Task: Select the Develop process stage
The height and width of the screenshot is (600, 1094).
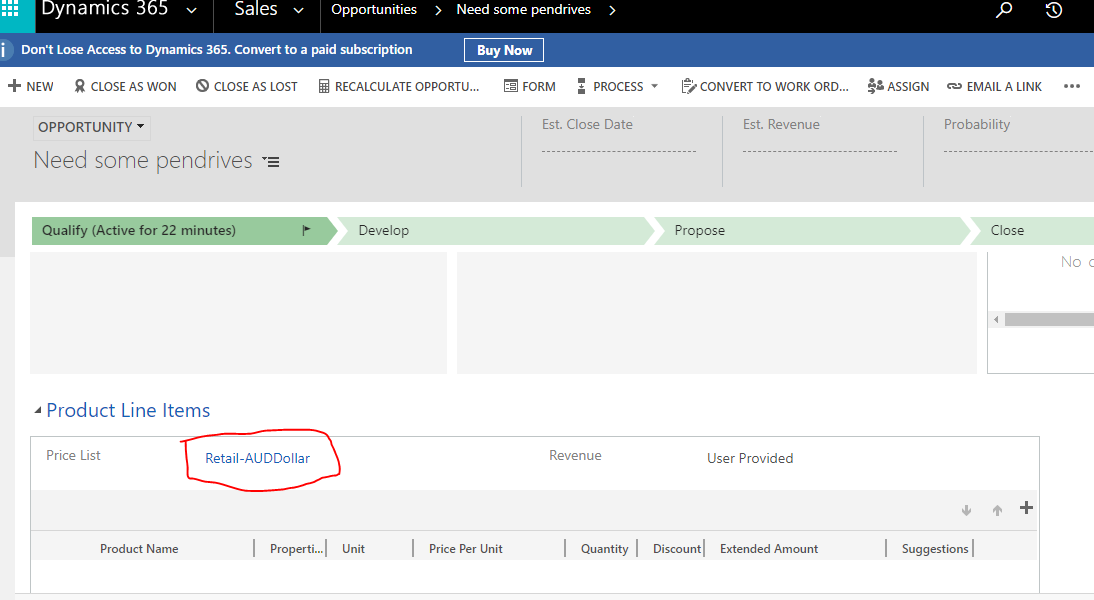Action: tap(495, 231)
